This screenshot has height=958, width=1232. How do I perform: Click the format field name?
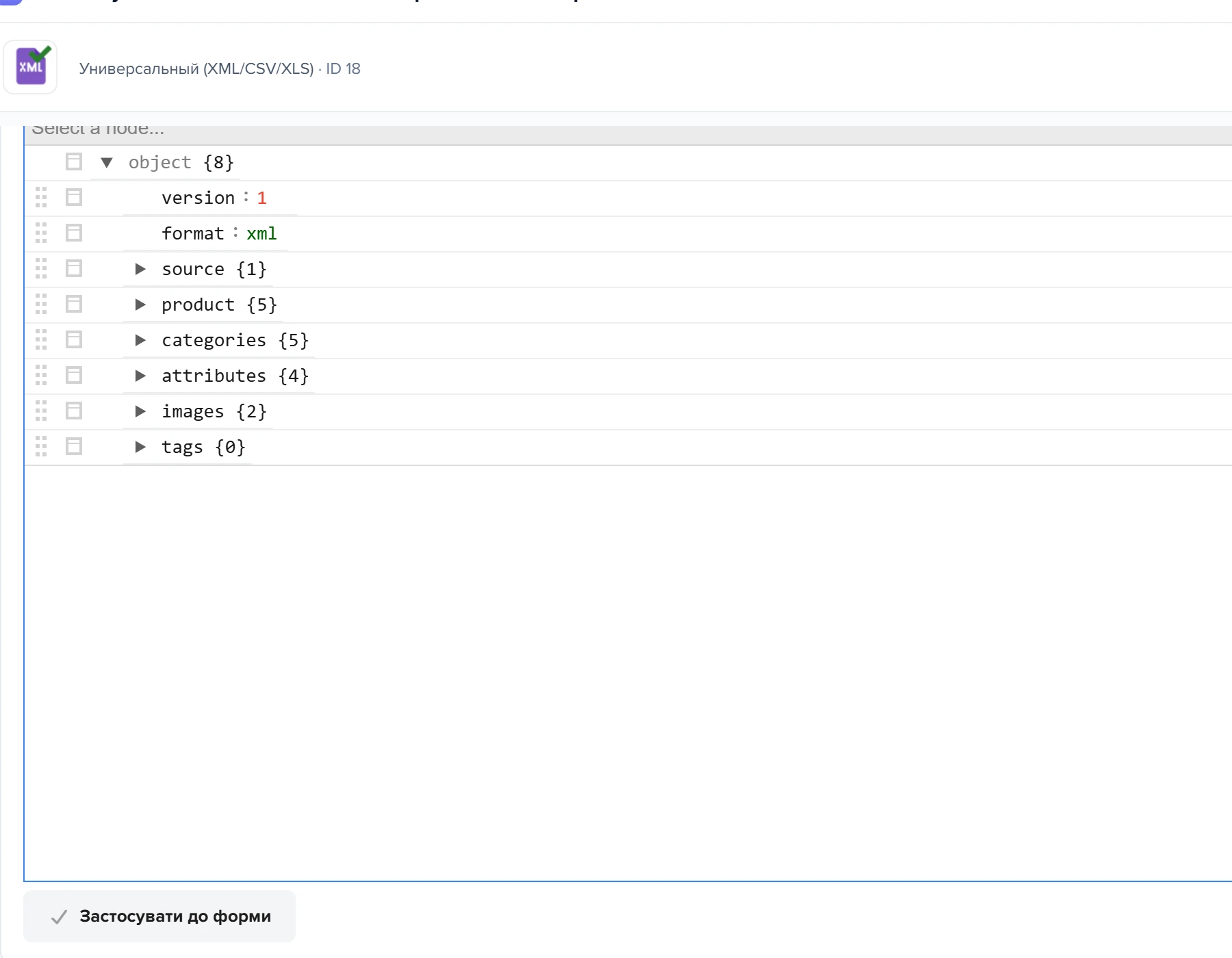coord(192,234)
